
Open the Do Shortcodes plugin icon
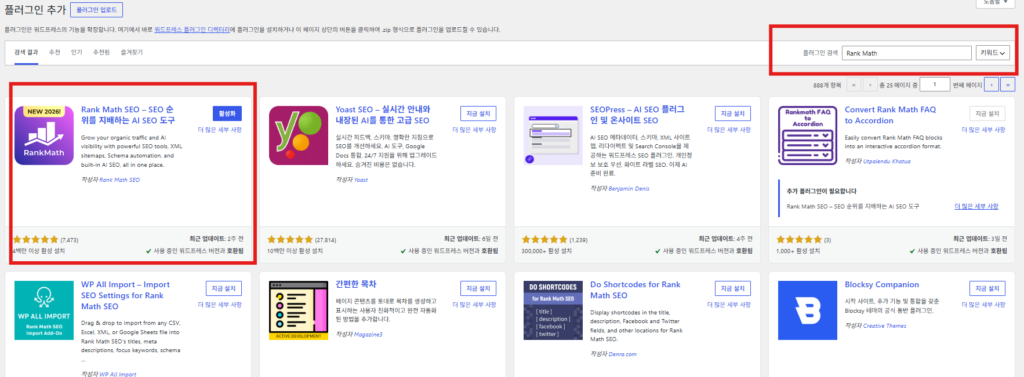tap(553, 310)
